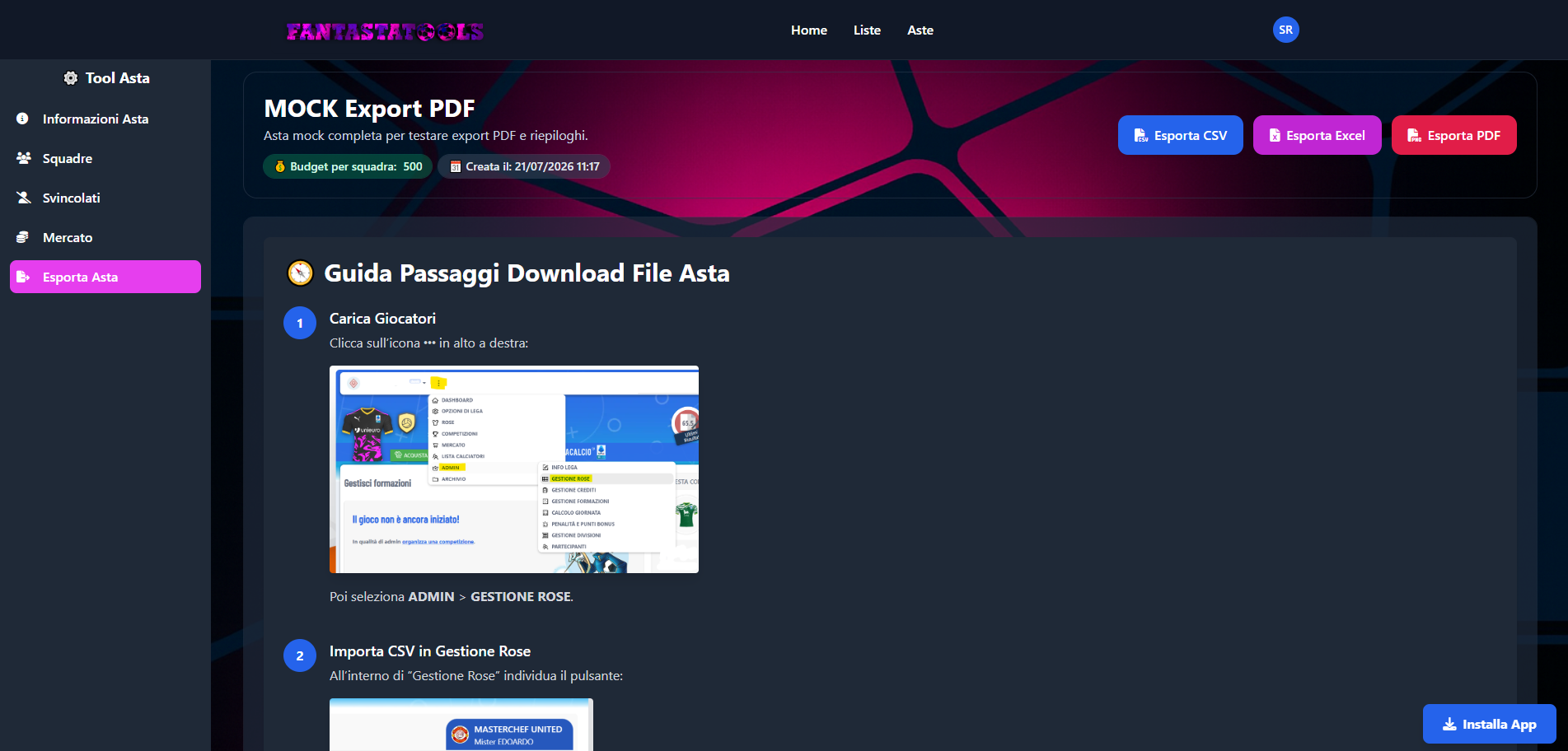Export the auction as PDF
1568x751 pixels.
(x=1453, y=135)
